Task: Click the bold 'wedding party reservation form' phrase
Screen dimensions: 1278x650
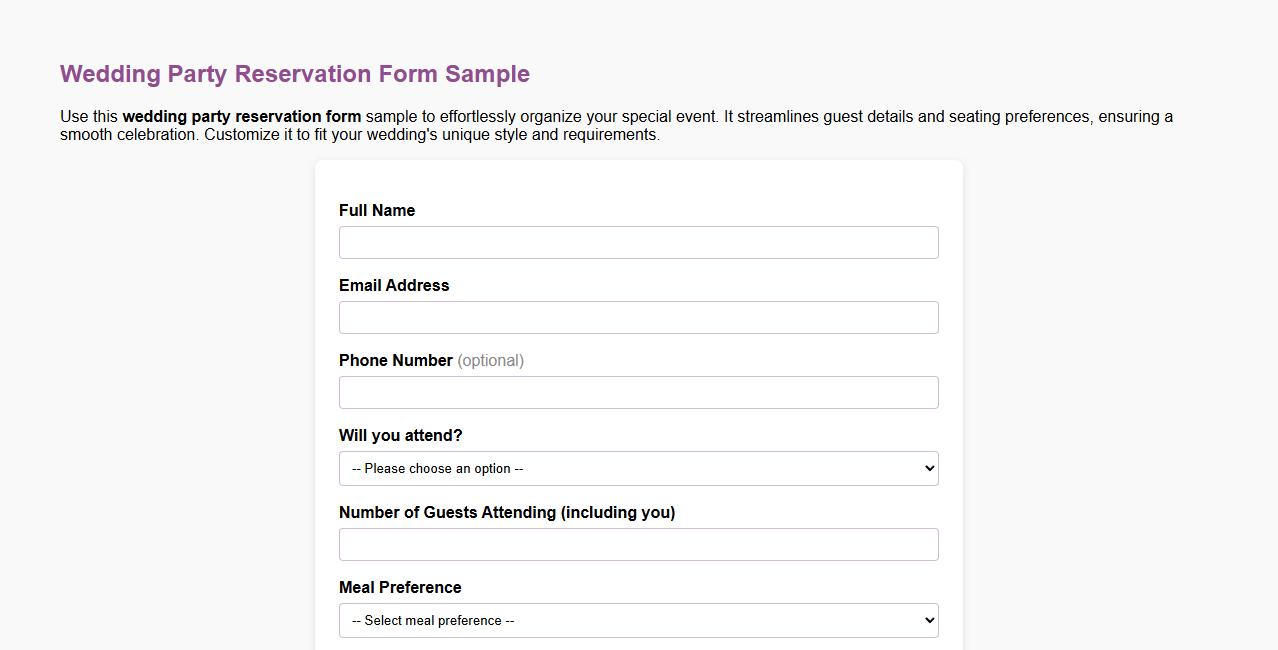Action: coord(241,117)
